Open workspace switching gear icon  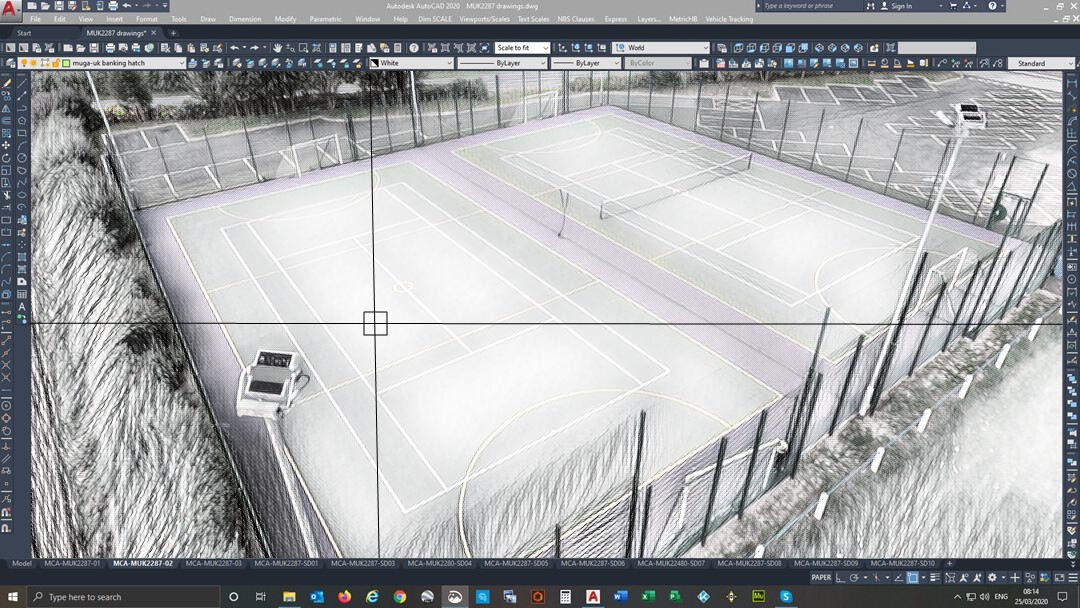pos(992,578)
